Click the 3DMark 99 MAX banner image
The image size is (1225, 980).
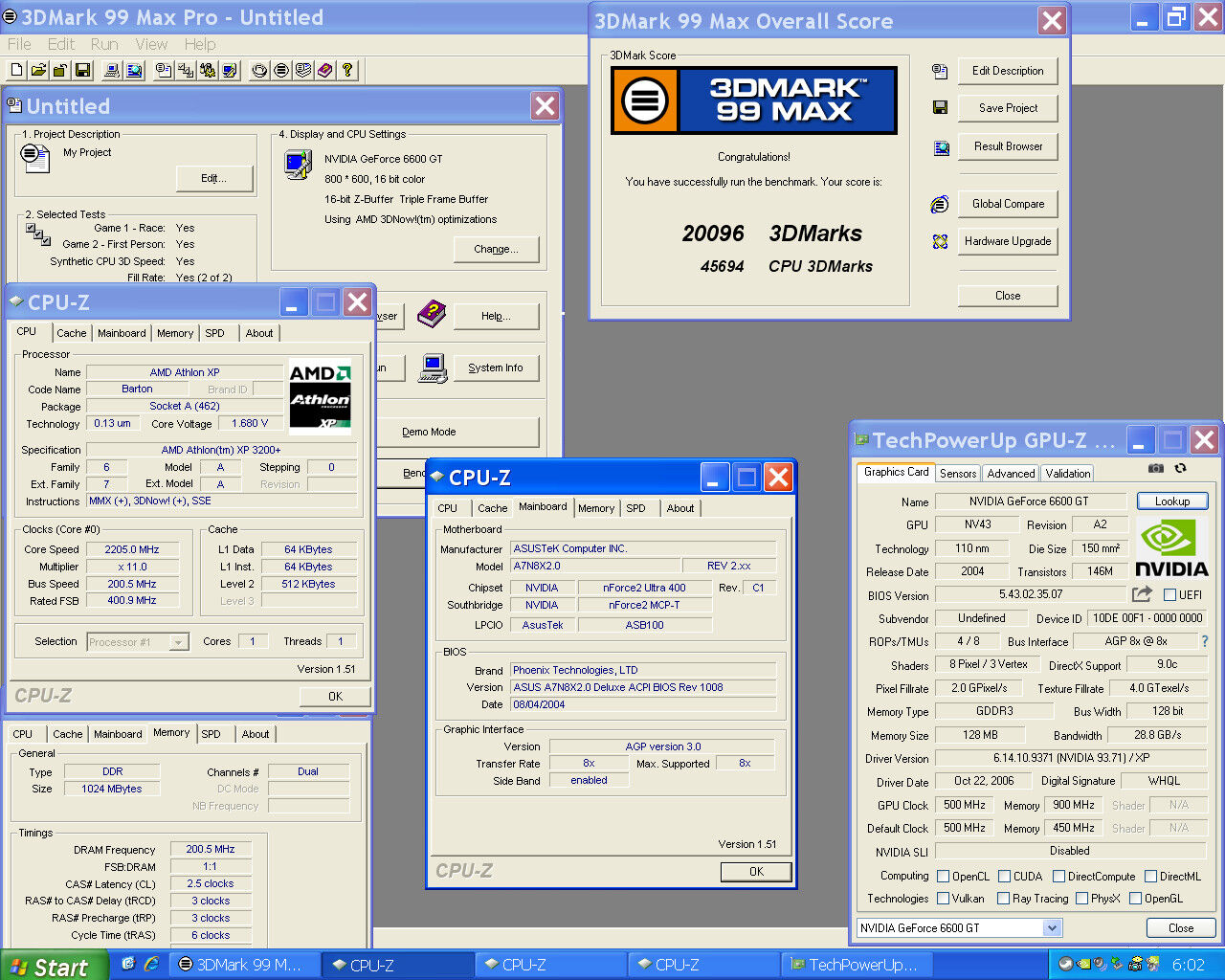pos(753,100)
